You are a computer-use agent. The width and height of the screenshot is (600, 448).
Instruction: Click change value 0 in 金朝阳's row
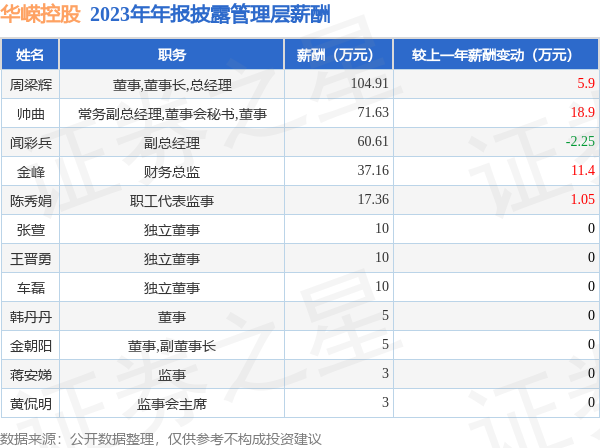[591, 344]
